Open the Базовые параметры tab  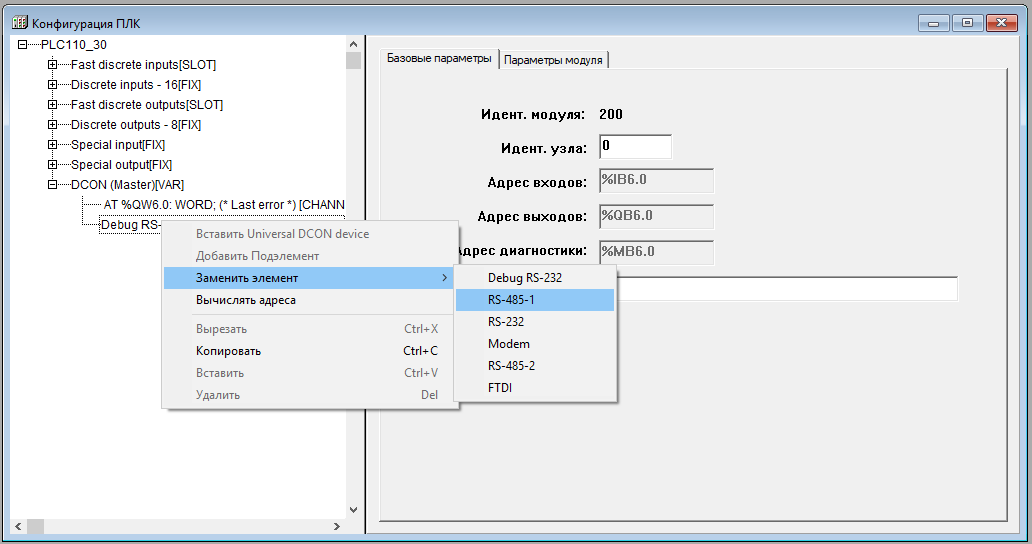(439, 59)
